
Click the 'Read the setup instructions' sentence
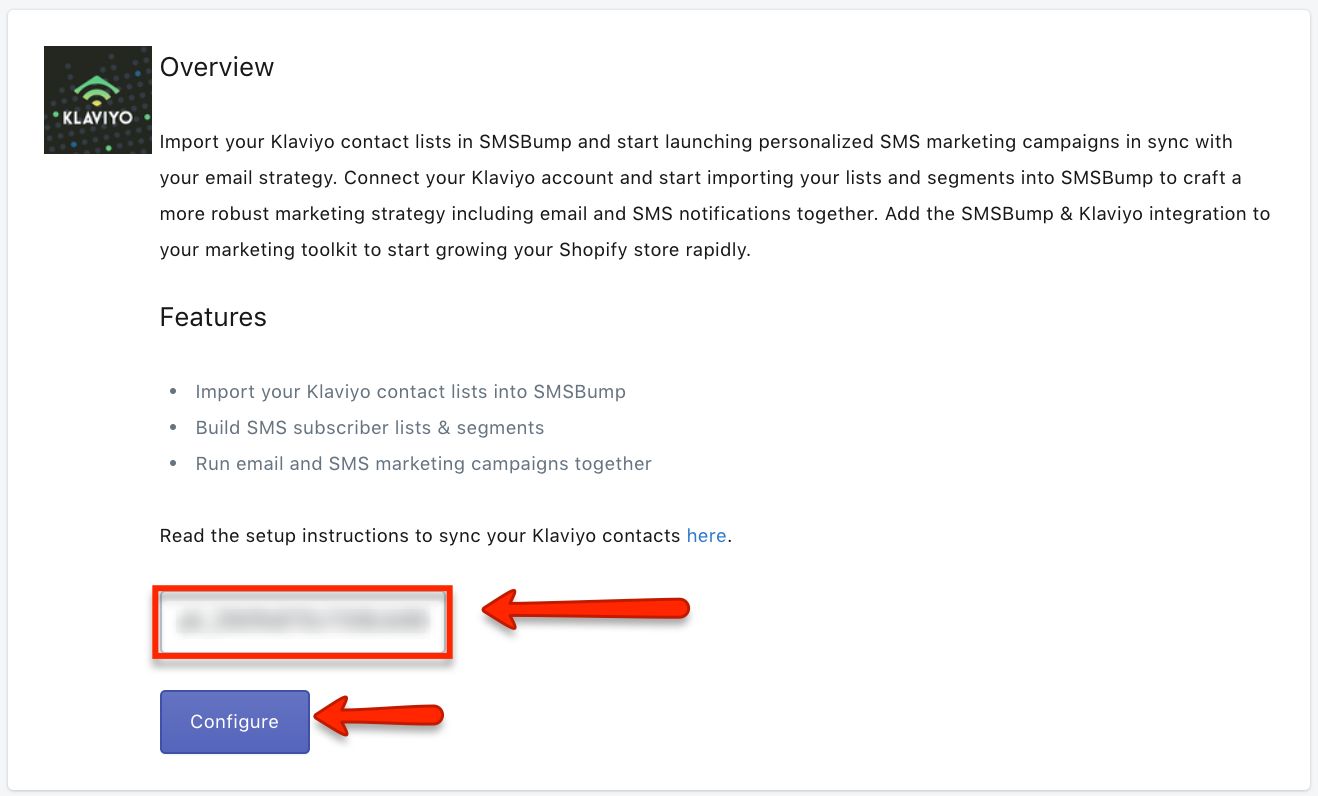pos(446,536)
